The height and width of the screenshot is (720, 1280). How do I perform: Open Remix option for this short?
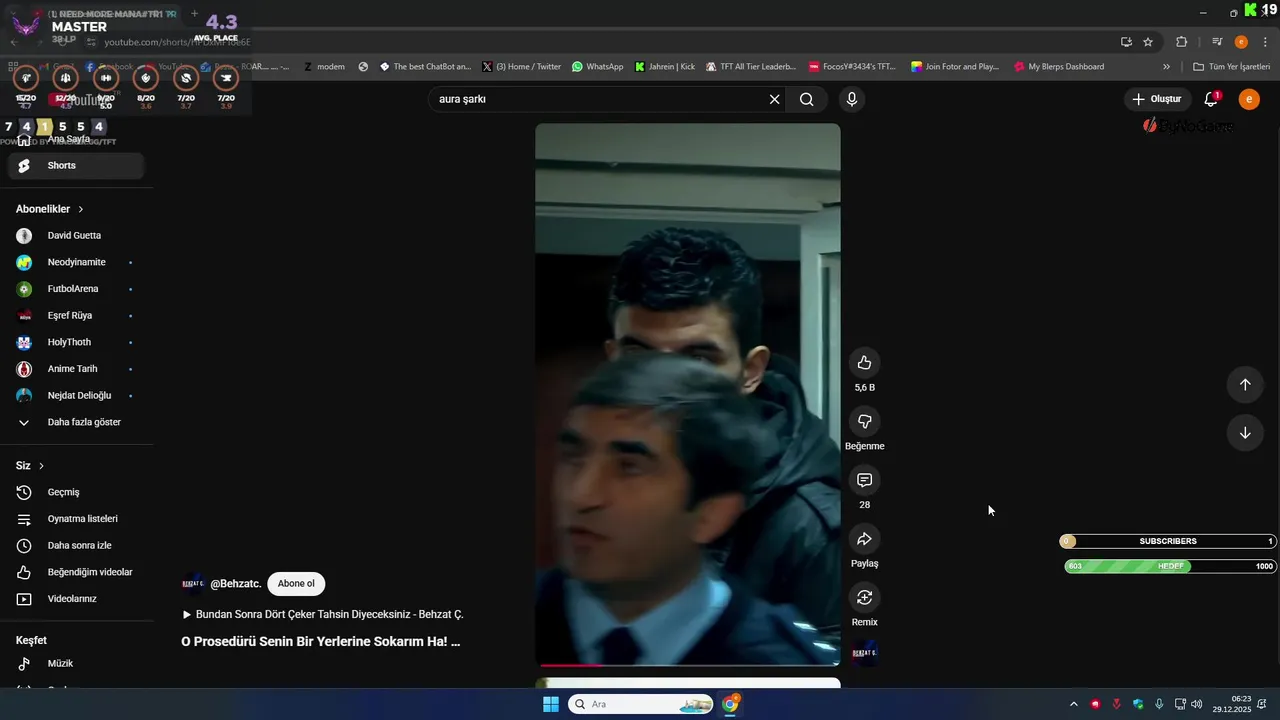point(864,597)
